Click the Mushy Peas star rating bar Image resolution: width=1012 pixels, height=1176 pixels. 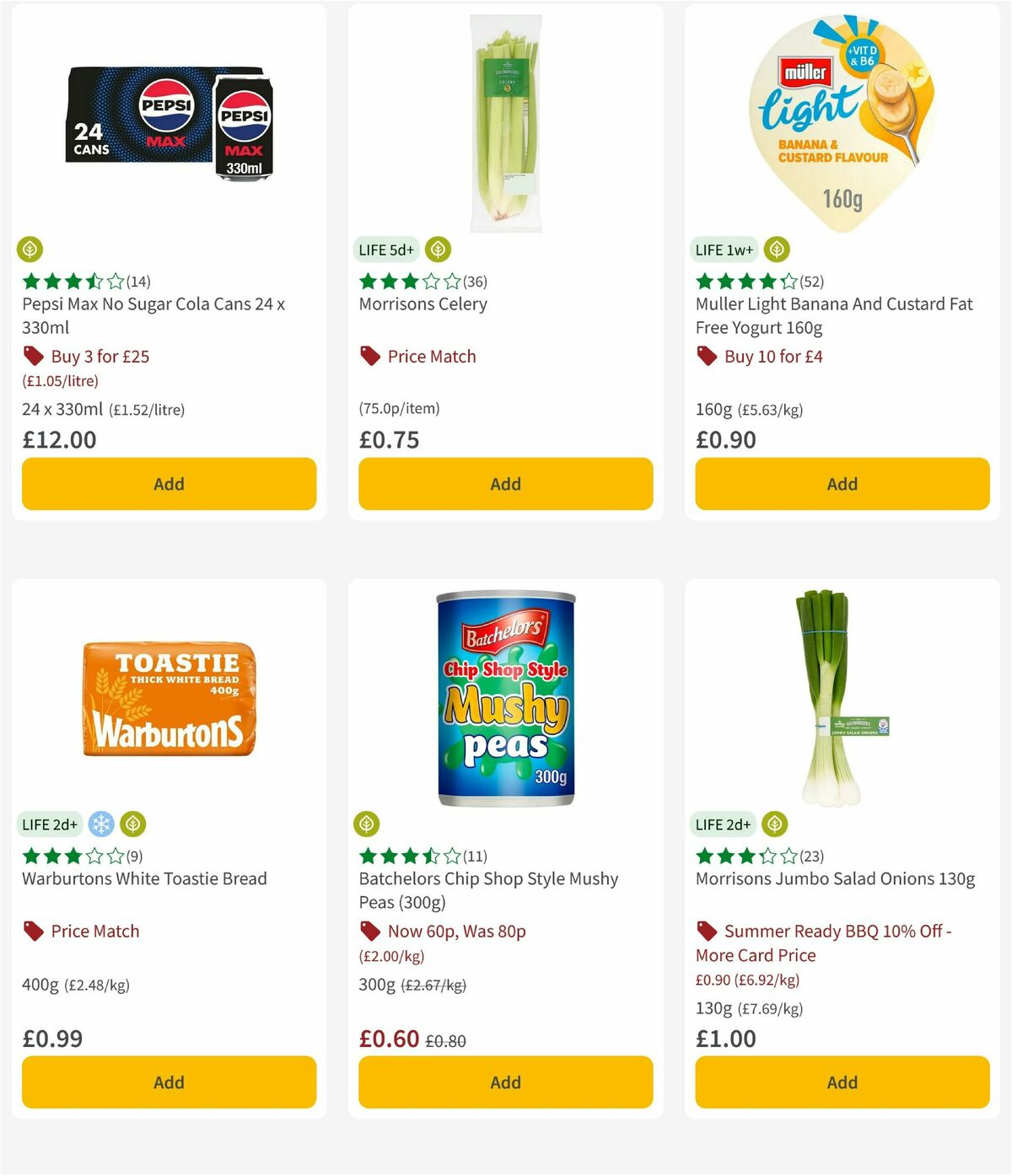click(405, 856)
